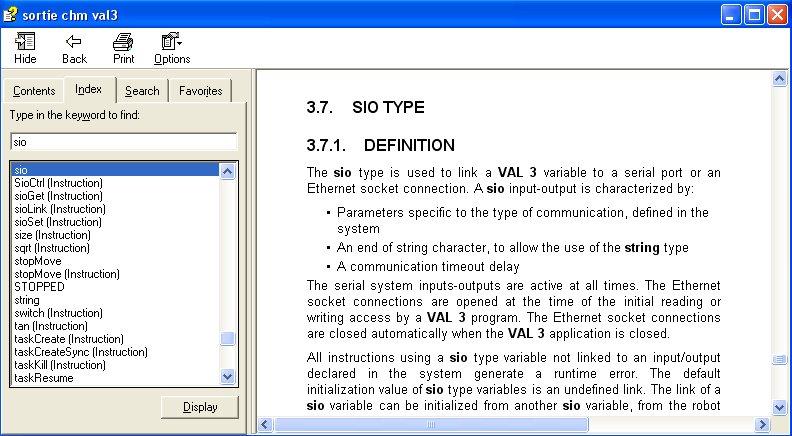Viewport: 792px width, 436px height.
Task: Minimize the sortie chm val3 window
Action: [x=730, y=15]
